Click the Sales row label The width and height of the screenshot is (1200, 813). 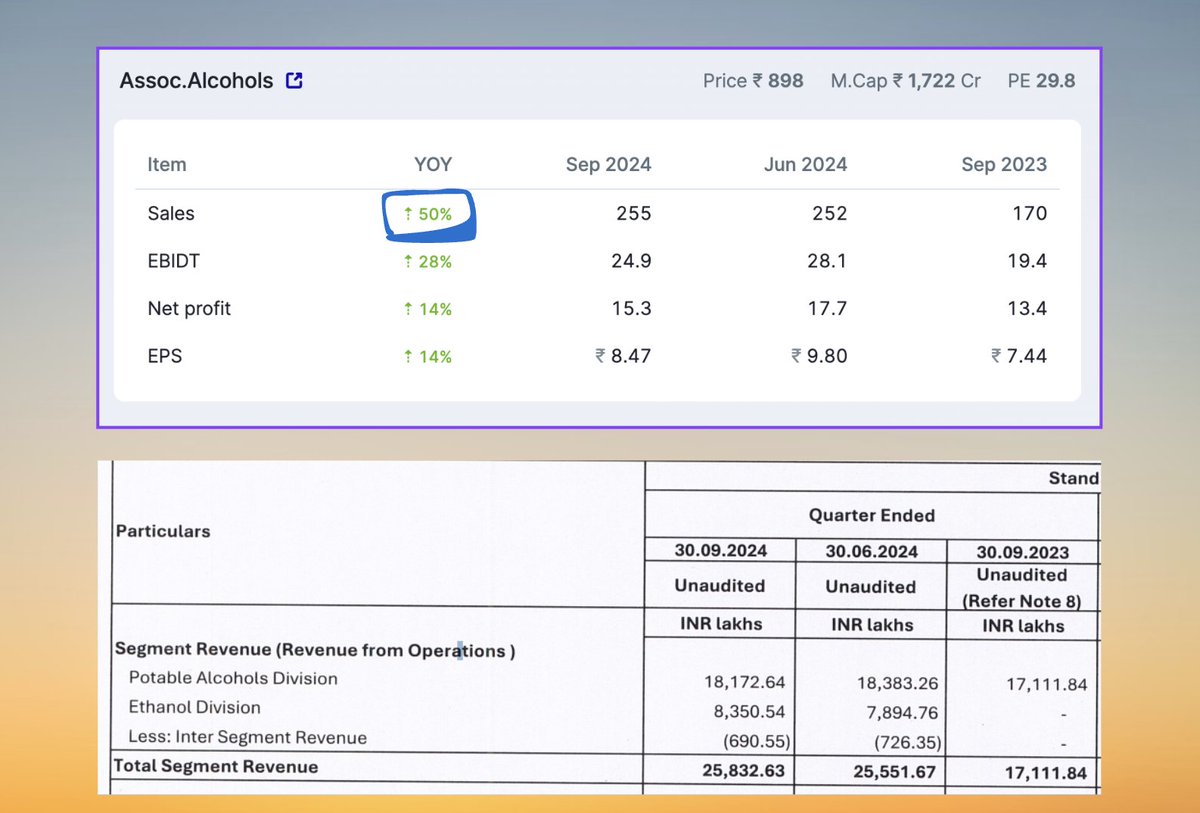(171, 213)
